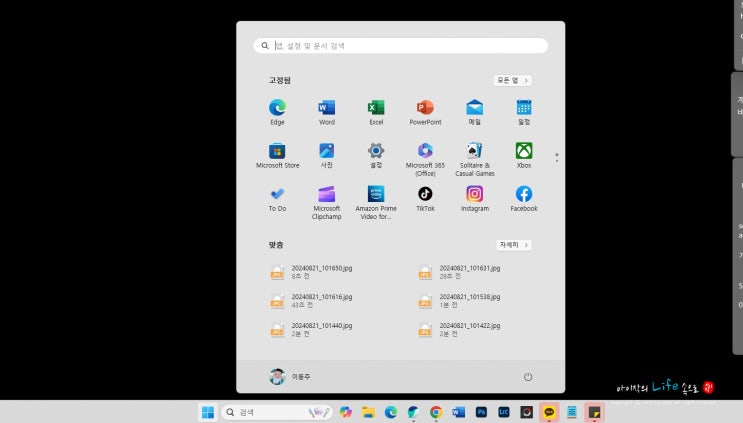Launch Microsoft 365 (Office)

tap(425, 159)
